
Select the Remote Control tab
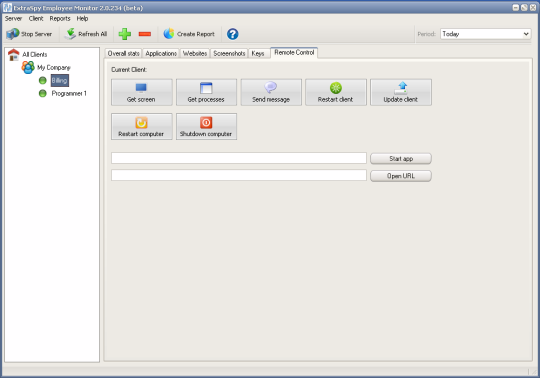pyautogui.click(x=294, y=52)
